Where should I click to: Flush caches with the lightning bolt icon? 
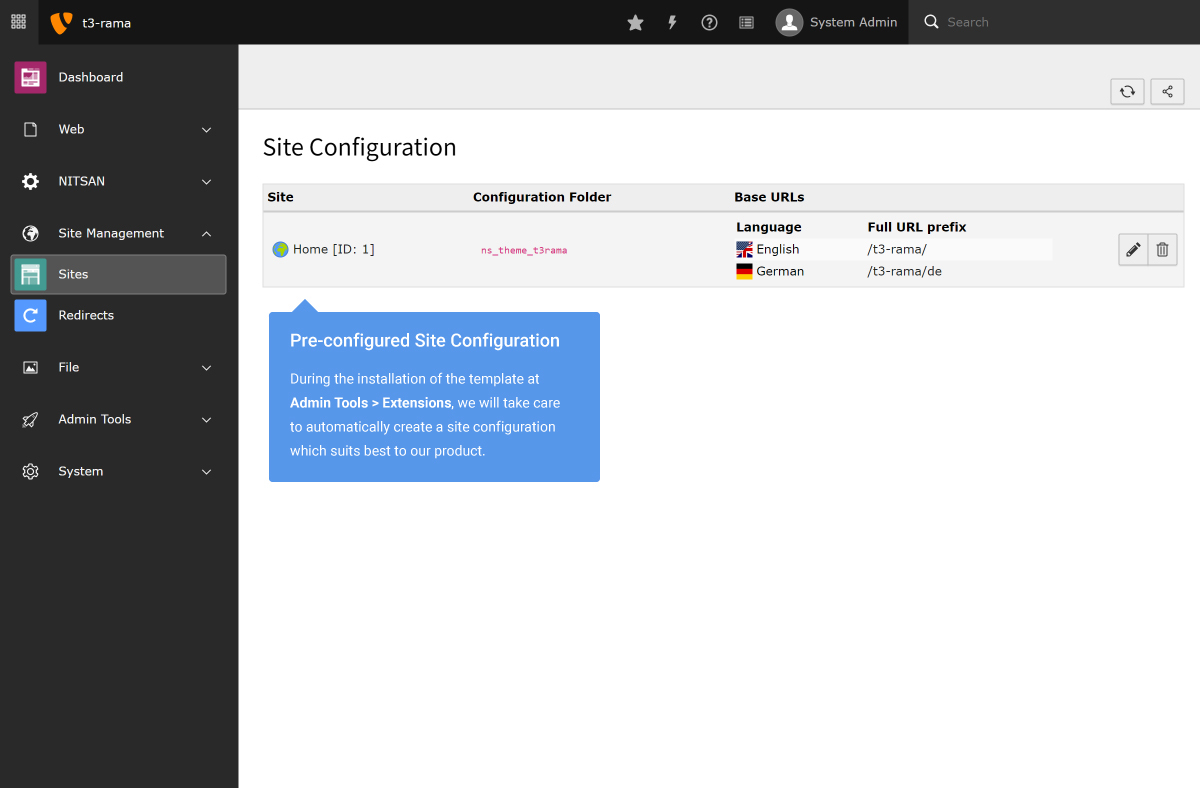pyautogui.click(x=672, y=22)
